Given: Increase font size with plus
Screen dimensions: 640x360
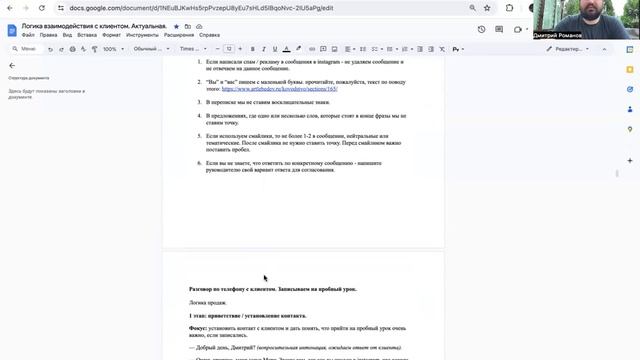Looking at the screenshot, I should (240, 49).
